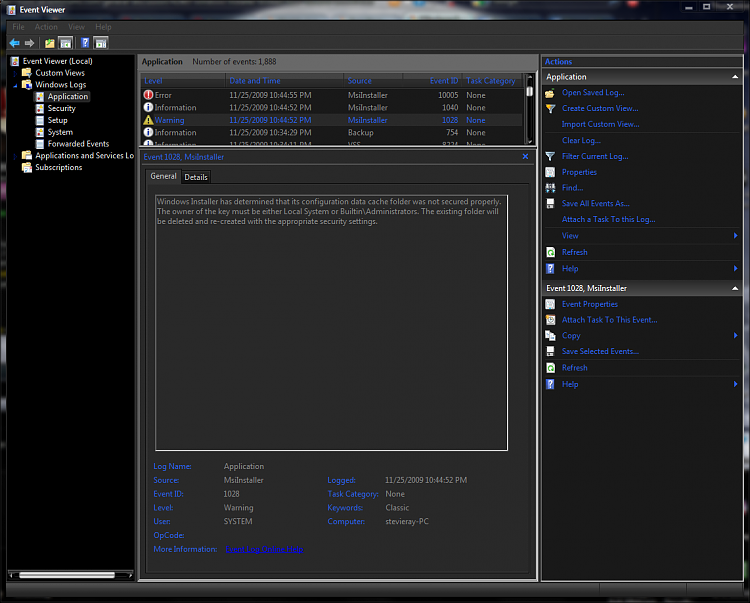This screenshot has height=603, width=750.
Task: Click the Create Custom View funnel icon
Action: click(550, 109)
